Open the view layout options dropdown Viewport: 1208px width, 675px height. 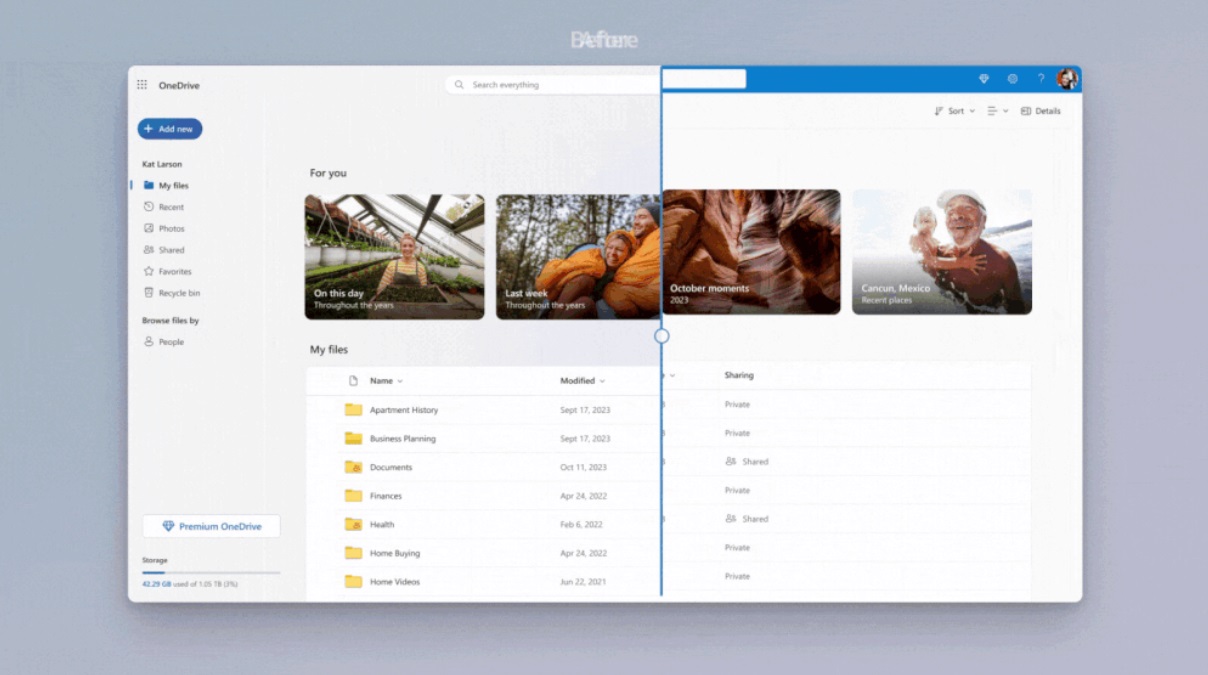(x=997, y=111)
